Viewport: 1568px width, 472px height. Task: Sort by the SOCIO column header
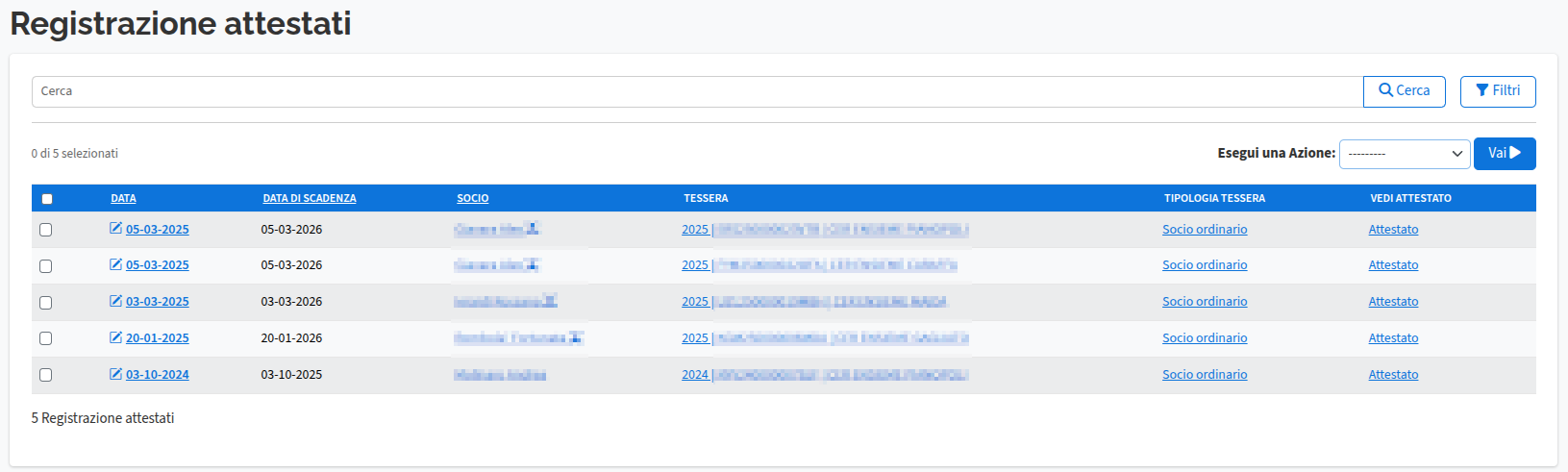pos(473,198)
